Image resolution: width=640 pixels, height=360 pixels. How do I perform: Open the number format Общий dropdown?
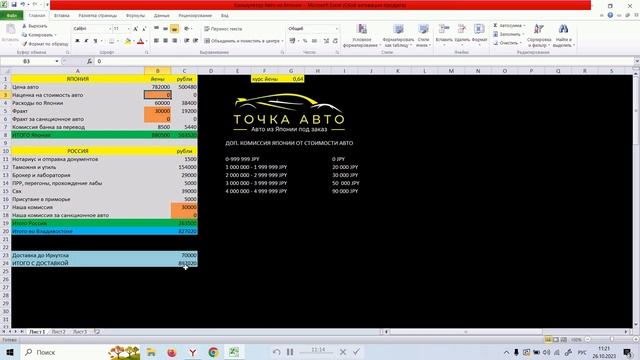tap(337, 29)
